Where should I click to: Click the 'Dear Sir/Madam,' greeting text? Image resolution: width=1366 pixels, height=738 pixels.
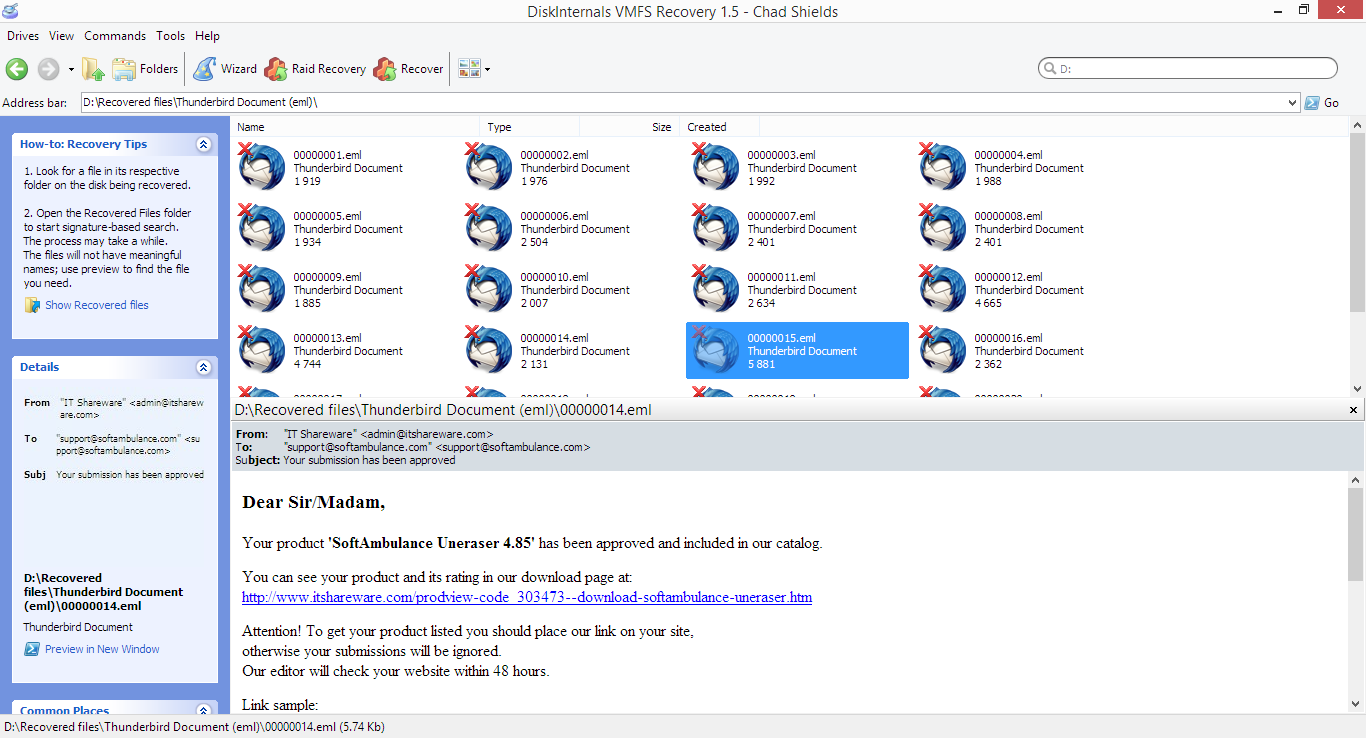click(x=313, y=502)
